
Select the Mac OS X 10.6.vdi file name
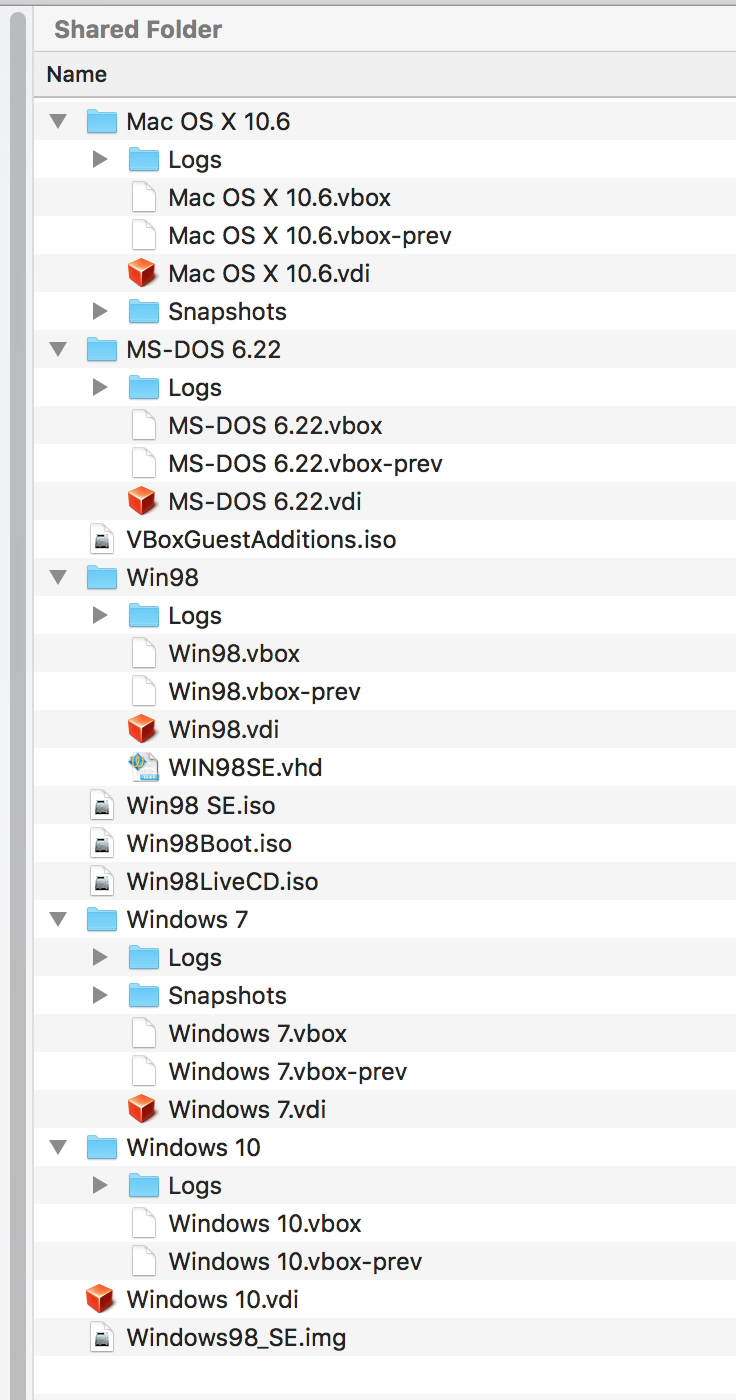269,273
